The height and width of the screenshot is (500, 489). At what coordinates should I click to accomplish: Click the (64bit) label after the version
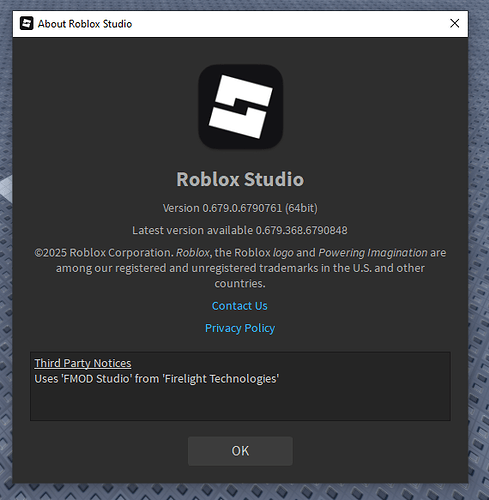[x=301, y=208]
